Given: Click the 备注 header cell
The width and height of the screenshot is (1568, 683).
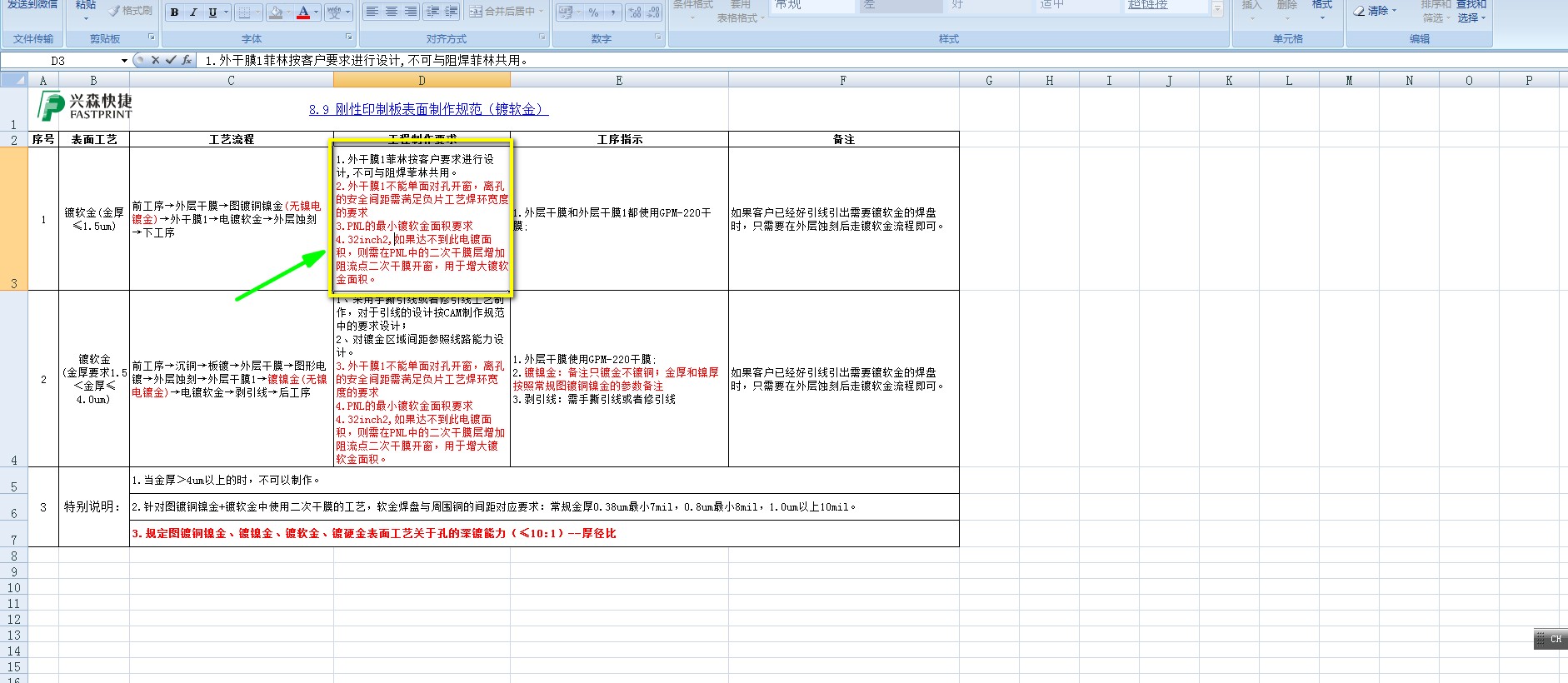Looking at the screenshot, I should (843, 139).
